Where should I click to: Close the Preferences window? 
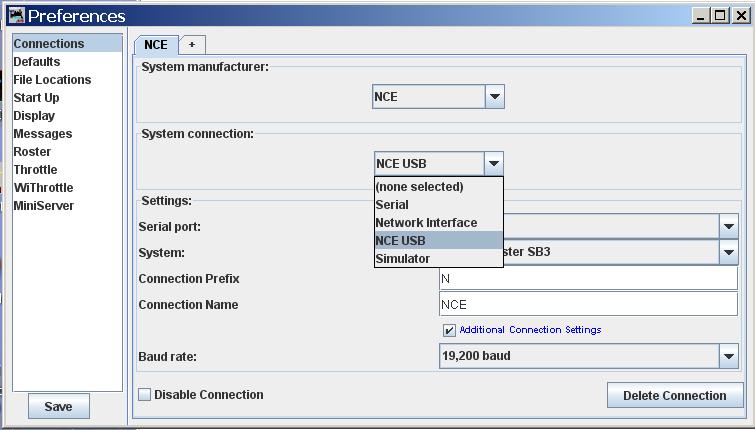click(742, 15)
